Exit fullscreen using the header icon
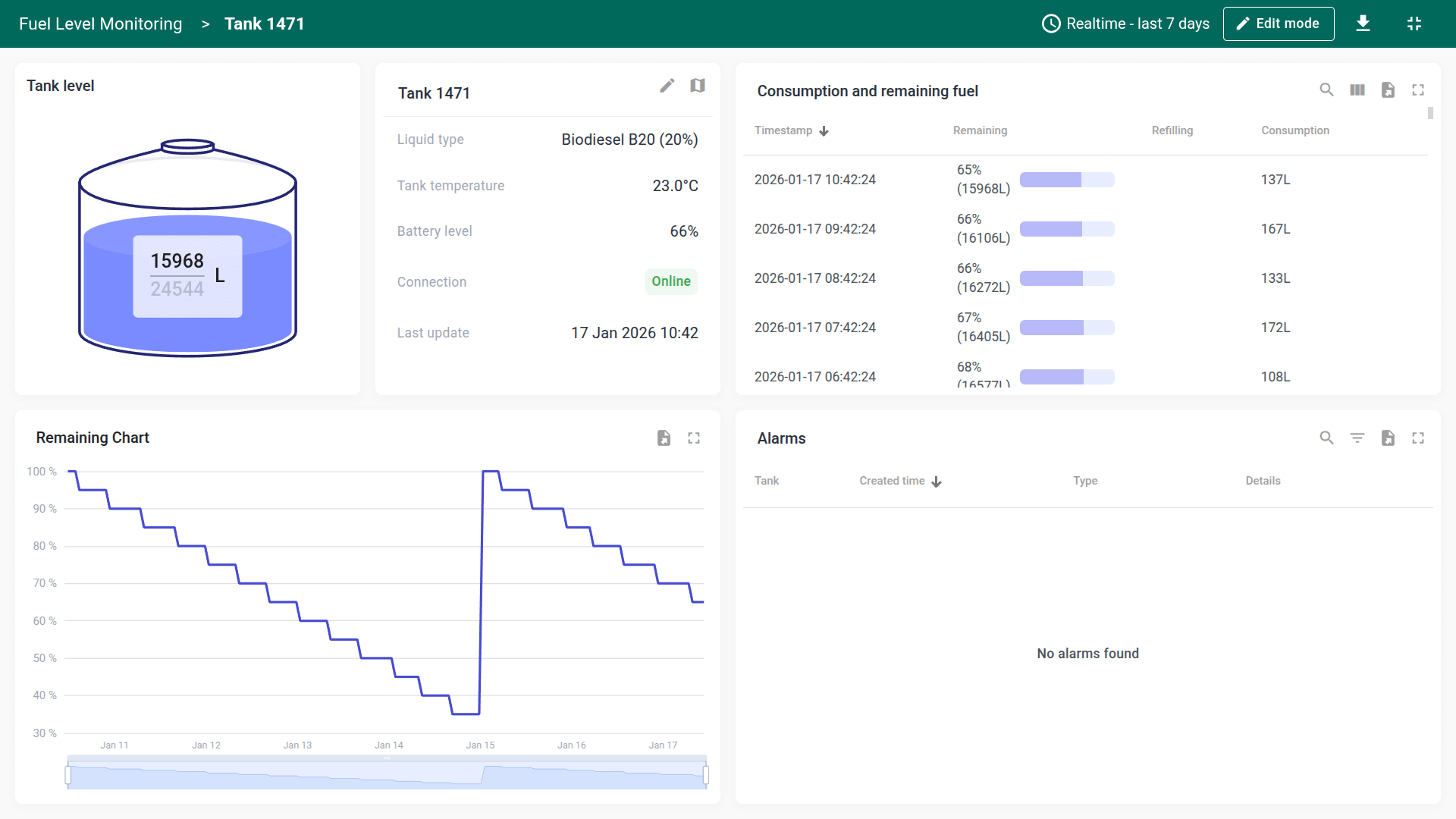 [x=1414, y=24]
